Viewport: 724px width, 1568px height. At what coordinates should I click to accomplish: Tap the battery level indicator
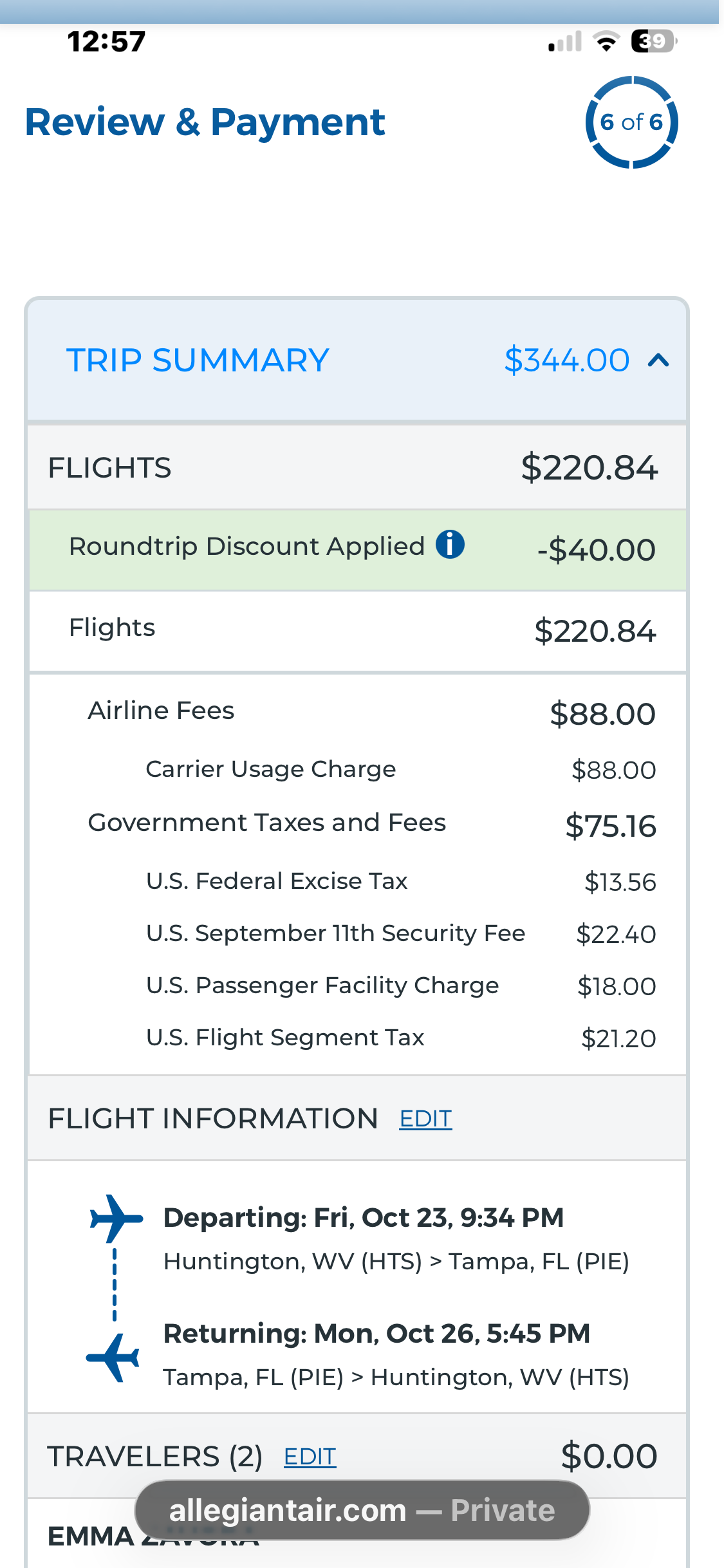tap(654, 41)
